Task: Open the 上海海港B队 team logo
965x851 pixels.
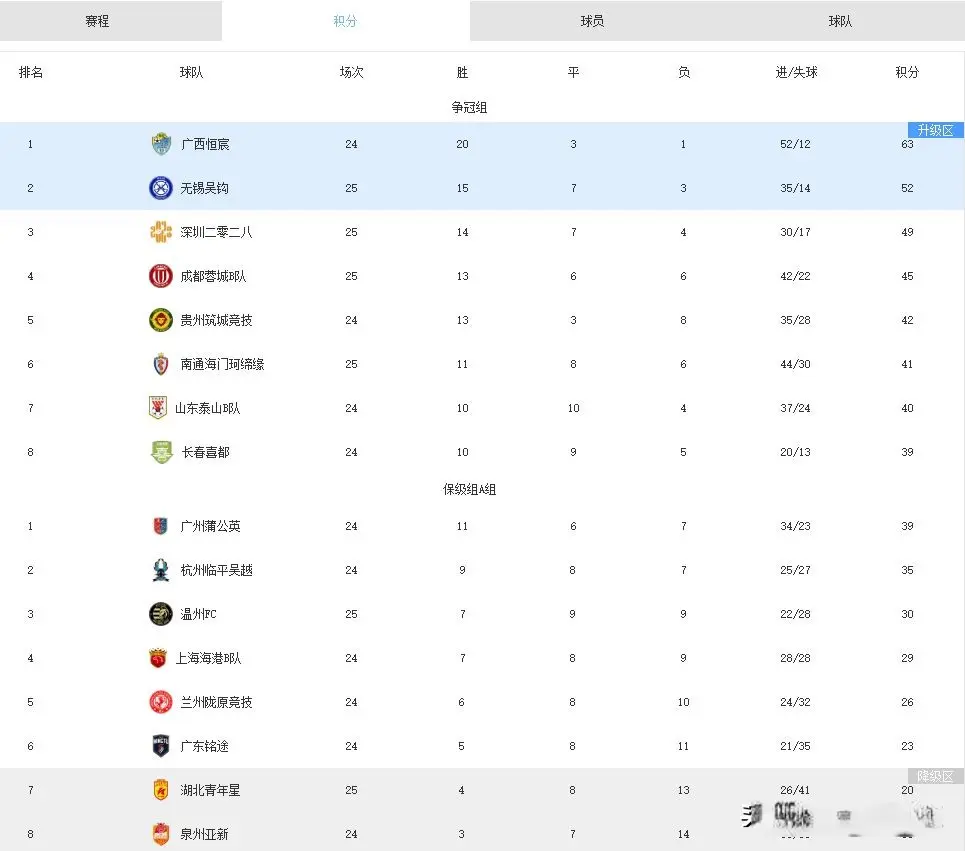Action: pyautogui.click(x=160, y=658)
